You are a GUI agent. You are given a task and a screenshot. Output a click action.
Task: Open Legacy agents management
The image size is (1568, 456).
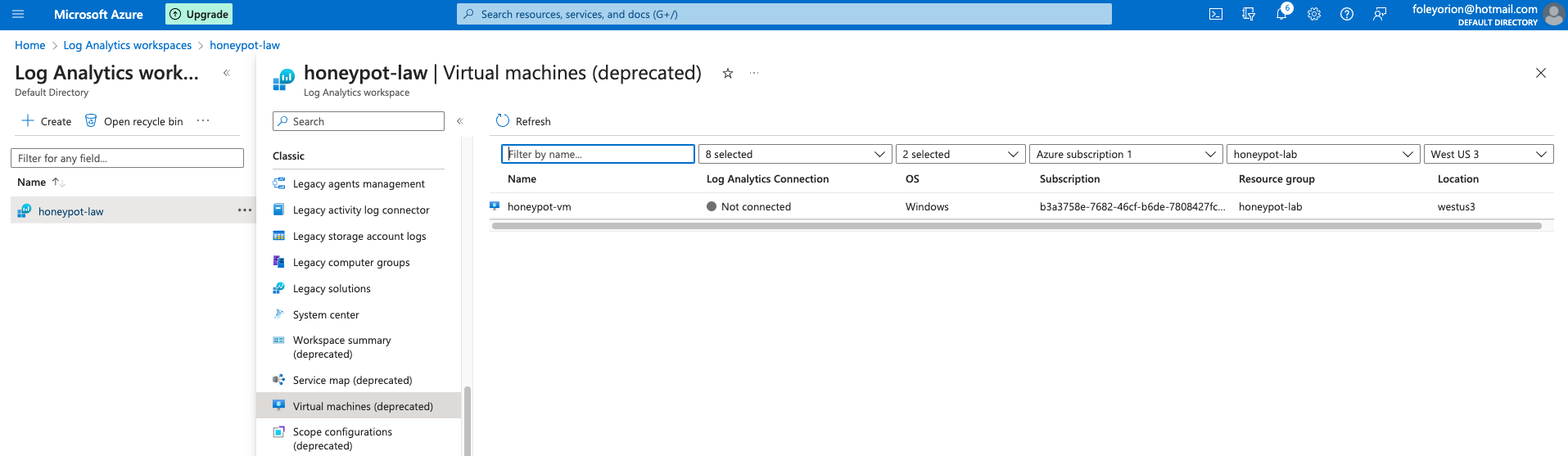(359, 183)
